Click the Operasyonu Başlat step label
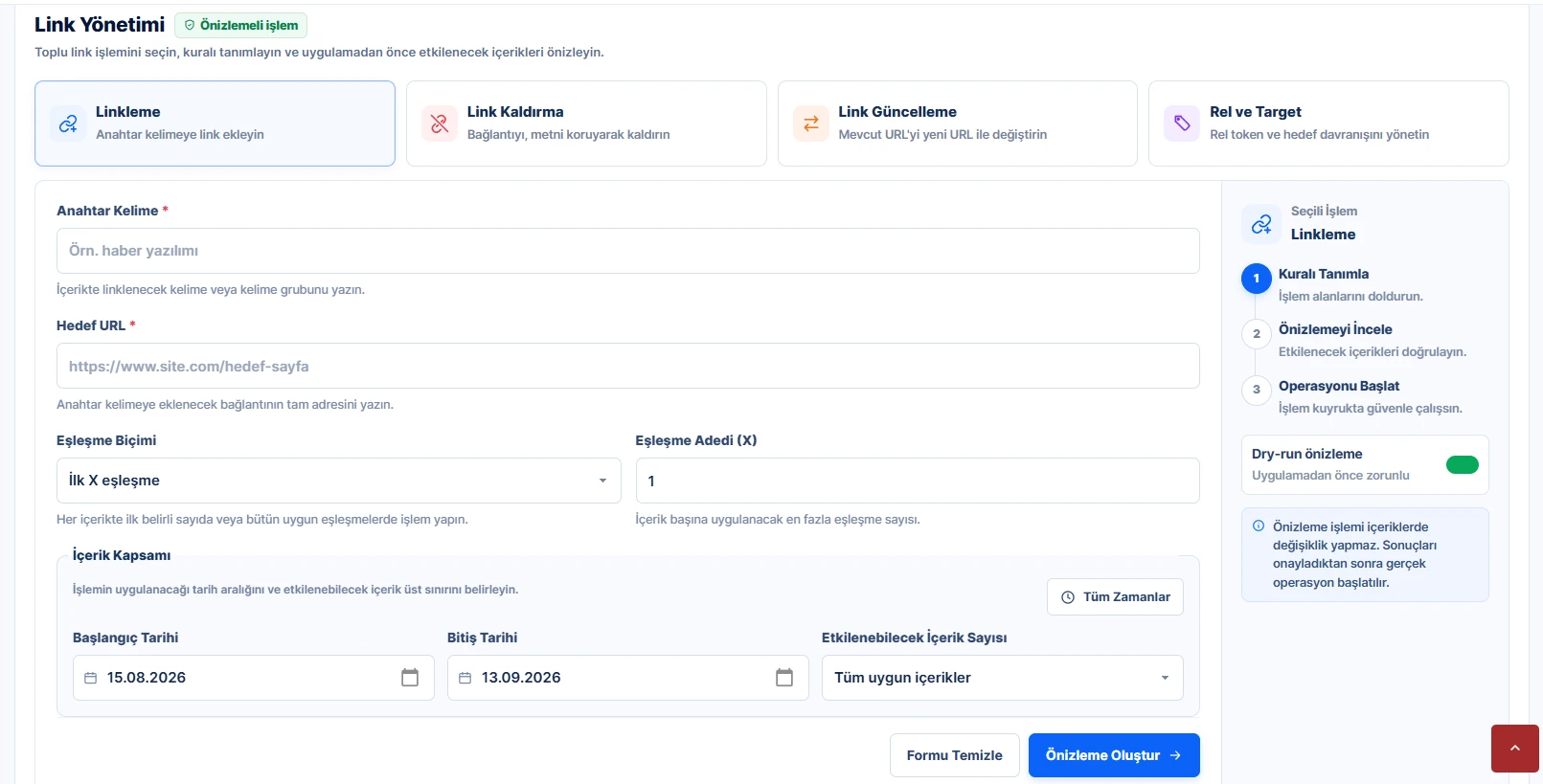1543x784 pixels. click(x=1339, y=386)
